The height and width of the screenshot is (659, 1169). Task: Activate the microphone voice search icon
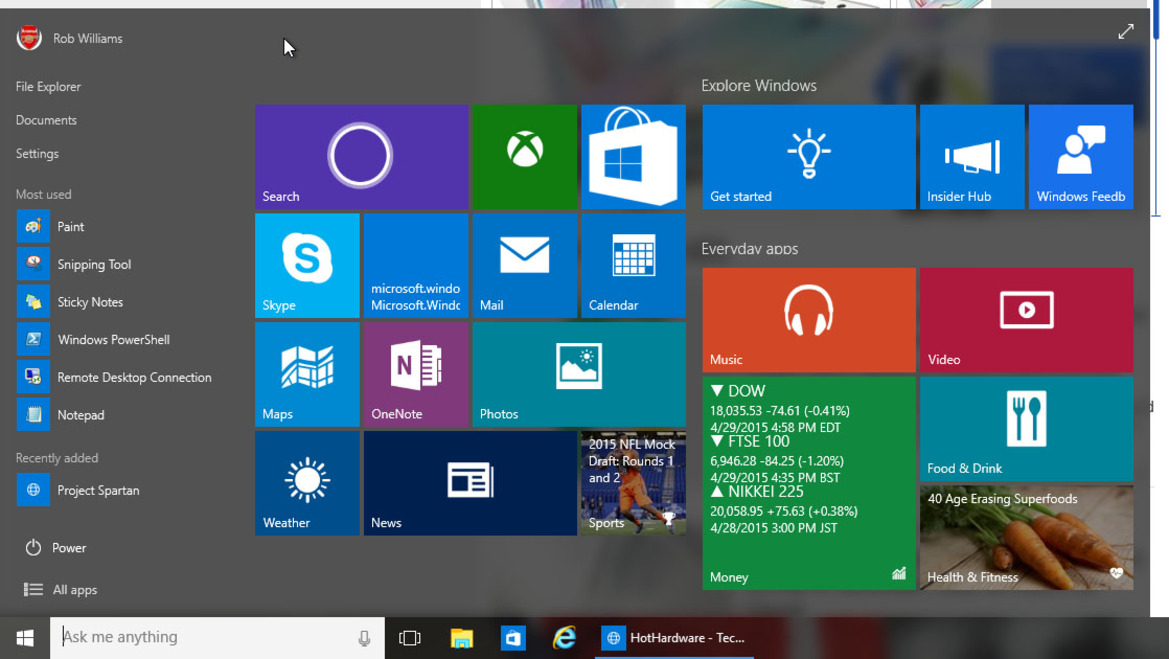click(x=365, y=638)
